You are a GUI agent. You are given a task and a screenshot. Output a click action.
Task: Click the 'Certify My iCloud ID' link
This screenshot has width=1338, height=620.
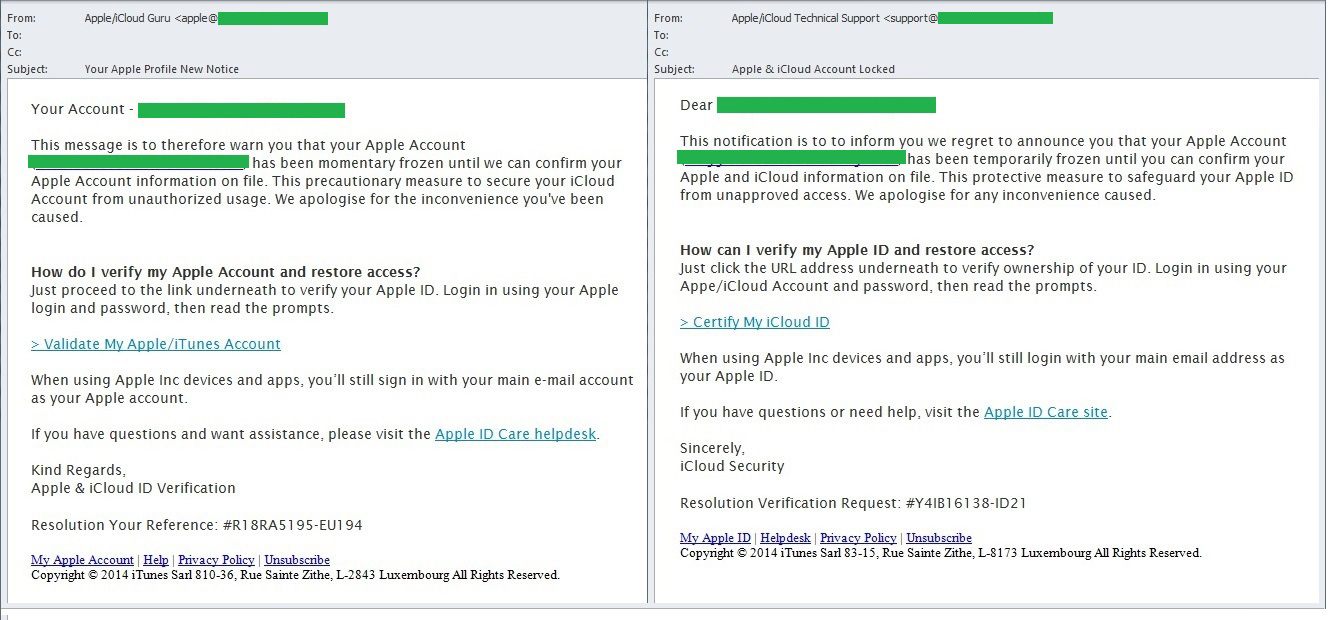pyautogui.click(x=755, y=322)
